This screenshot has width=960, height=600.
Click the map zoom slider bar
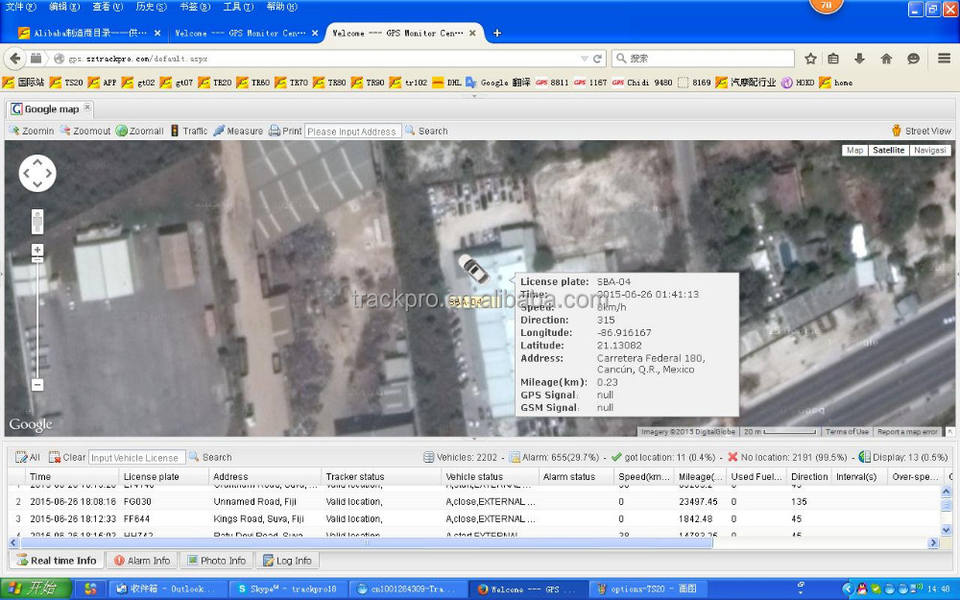tap(37, 320)
